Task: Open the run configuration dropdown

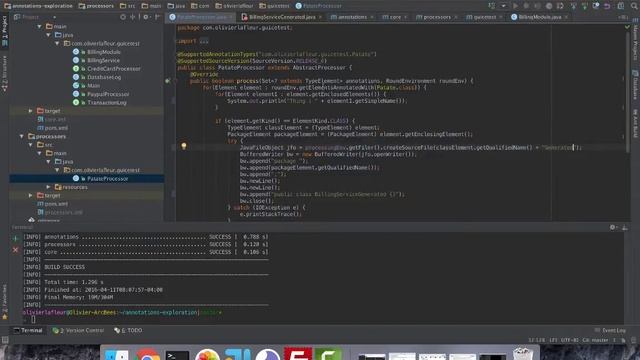Action: pos(503,6)
